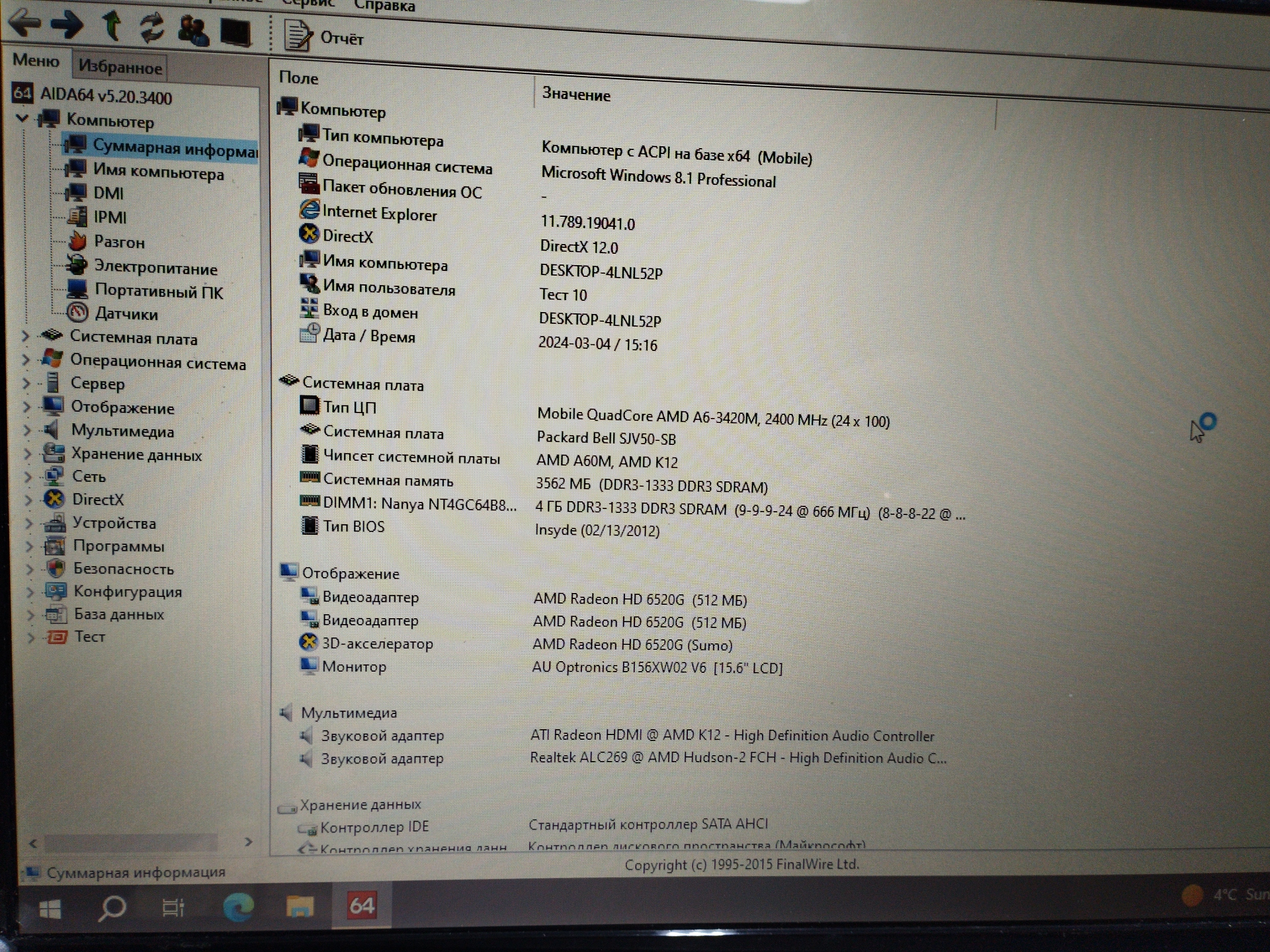Open the Справка menu
Viewport: 1270px width, 952px height.
coord(384,6)
